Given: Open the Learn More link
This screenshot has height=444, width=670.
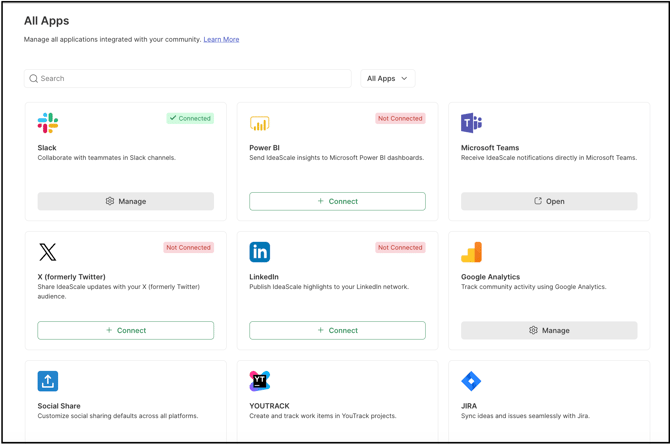Looking at the screenshot, I should click(221, 40).
